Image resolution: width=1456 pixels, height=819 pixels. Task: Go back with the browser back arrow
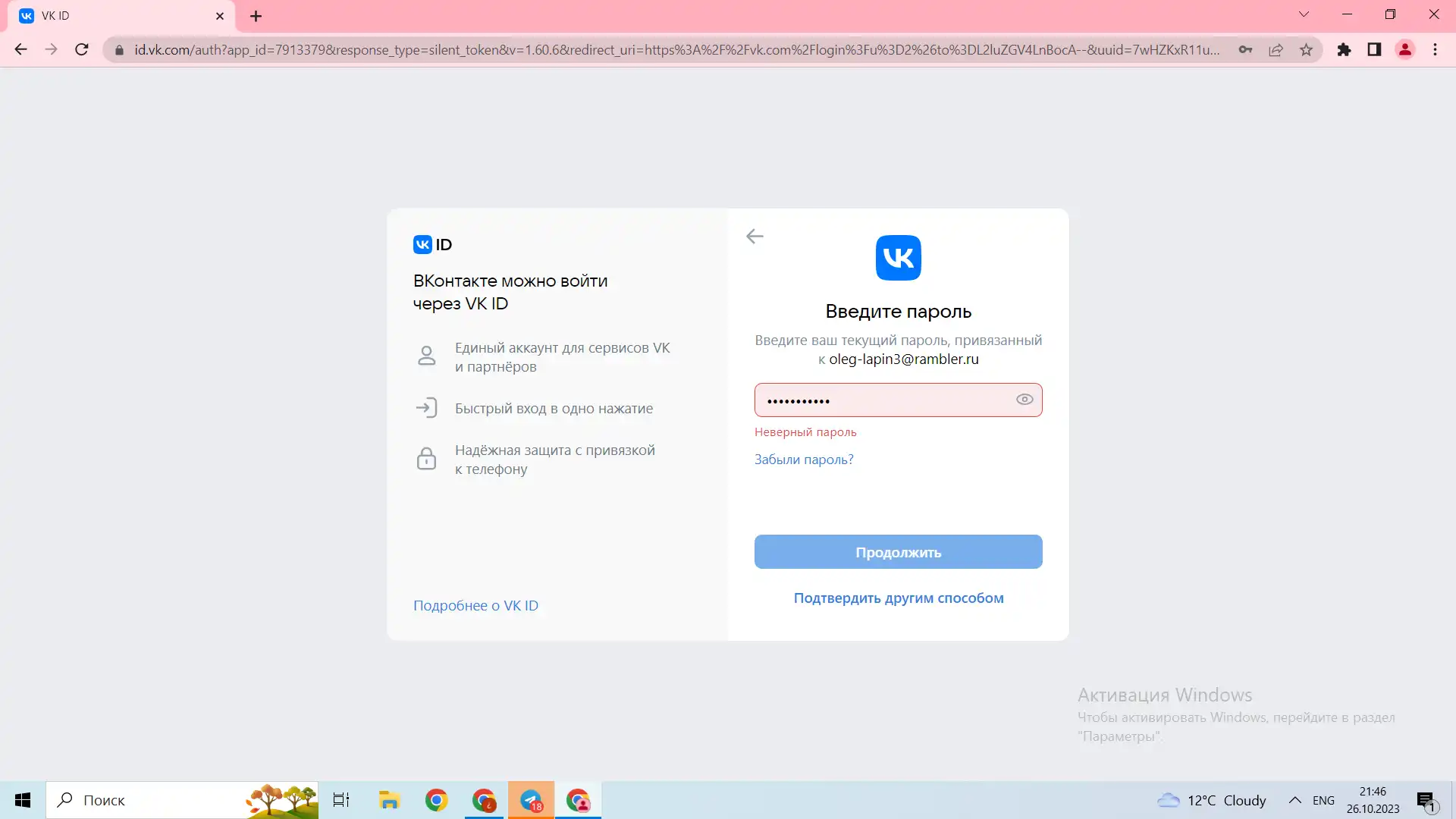(x=20, y=49)
